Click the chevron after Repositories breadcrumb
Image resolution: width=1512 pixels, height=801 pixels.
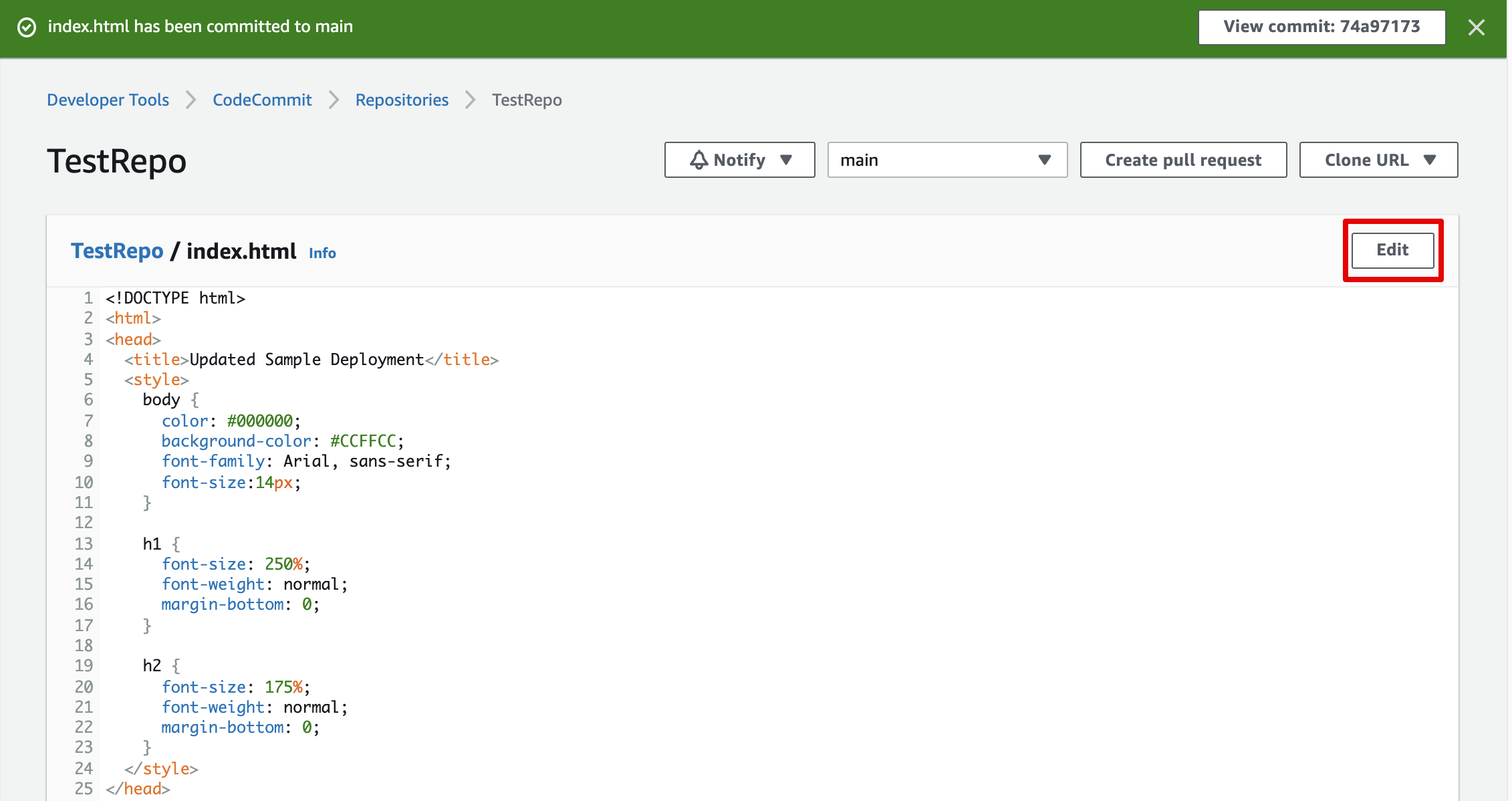coord(471,100)
